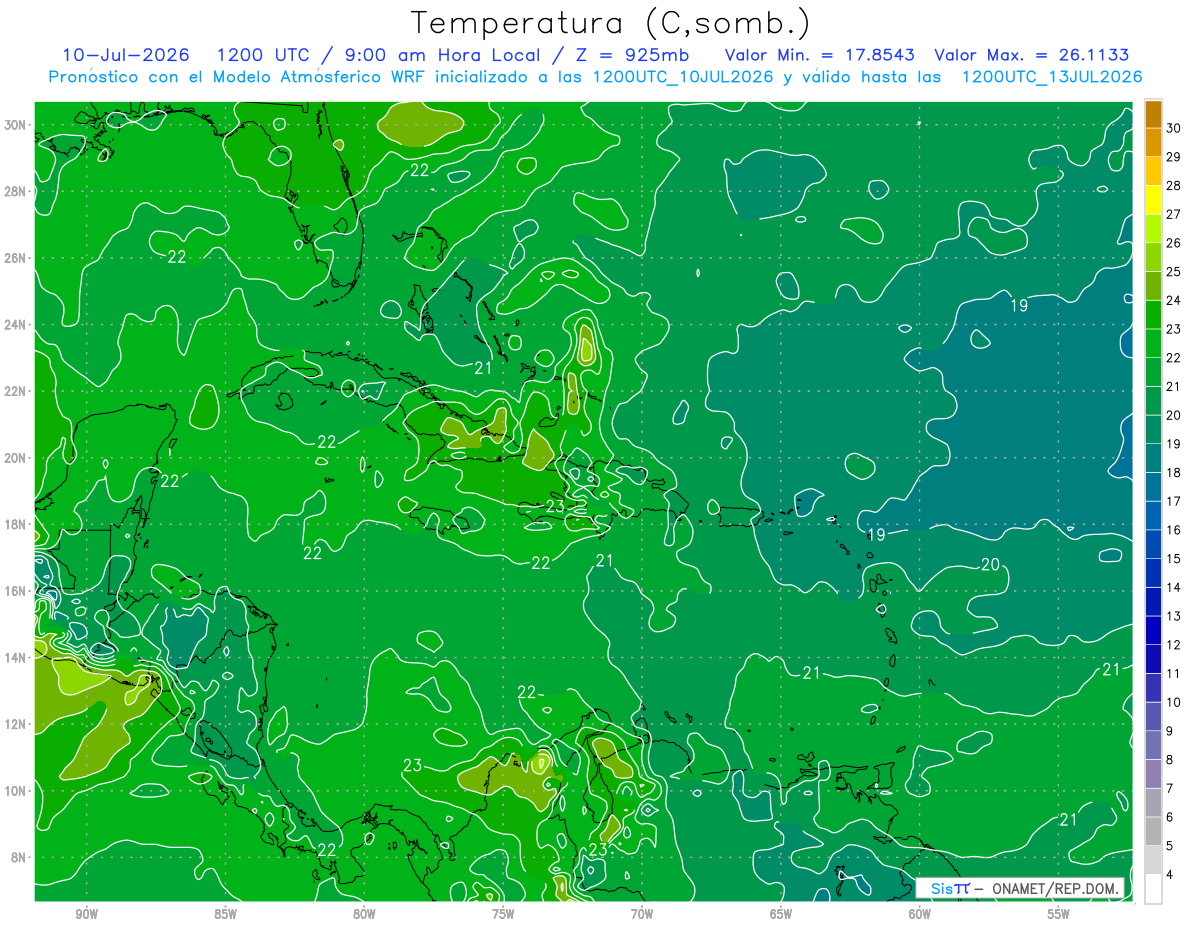Click the colorbar legend value '5'
1200x927 pixels.
(1170, 846)
